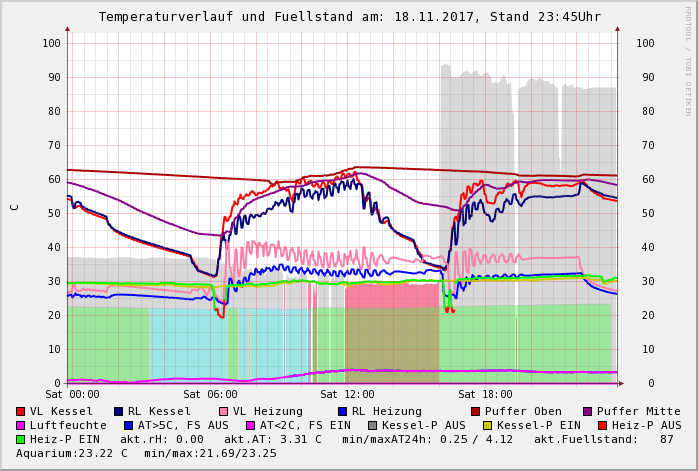Click the dark blue RL Kessel legend swatch
The width and height of the screenshot is (698, 471).
(x=119, y=411)
